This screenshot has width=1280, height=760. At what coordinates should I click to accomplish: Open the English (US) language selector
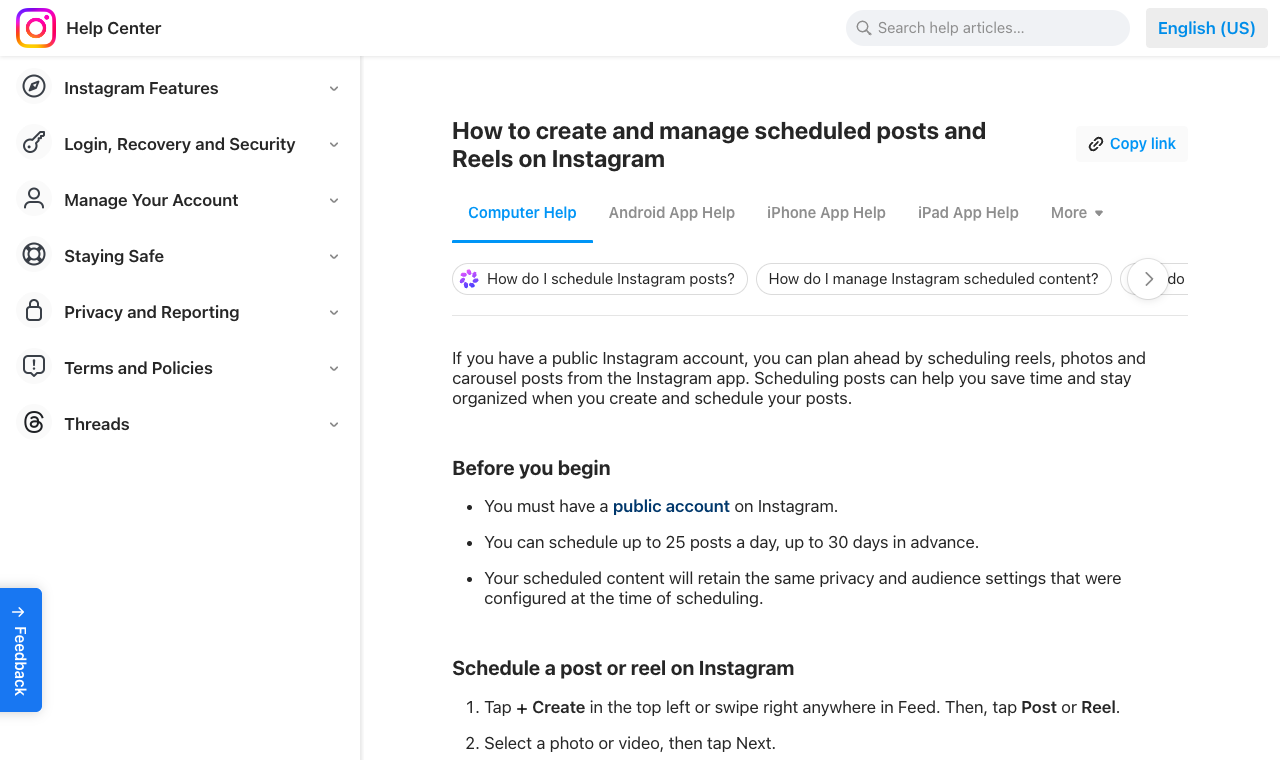(x=1207, y=28)
